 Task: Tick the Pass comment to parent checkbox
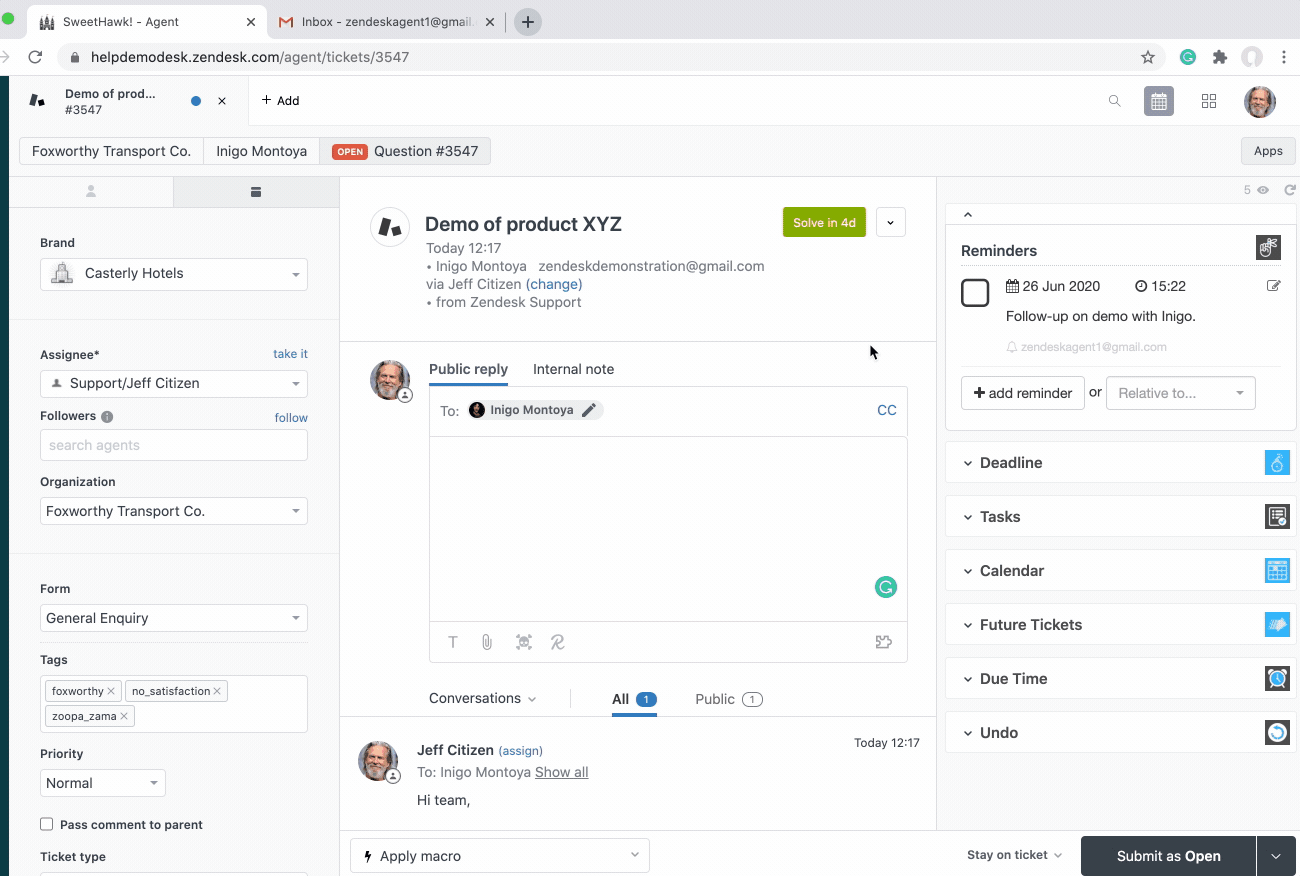[47, 824]
